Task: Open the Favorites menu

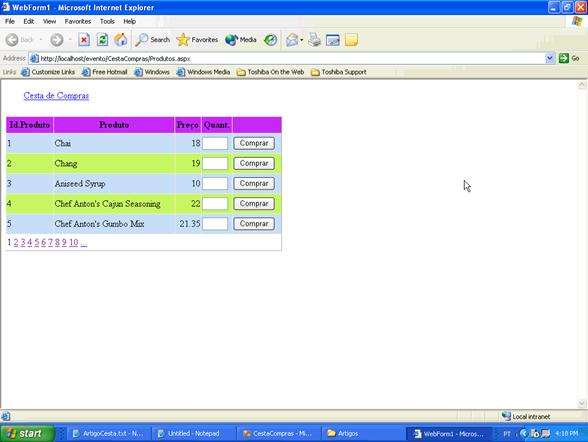Action: pos(78,21)
